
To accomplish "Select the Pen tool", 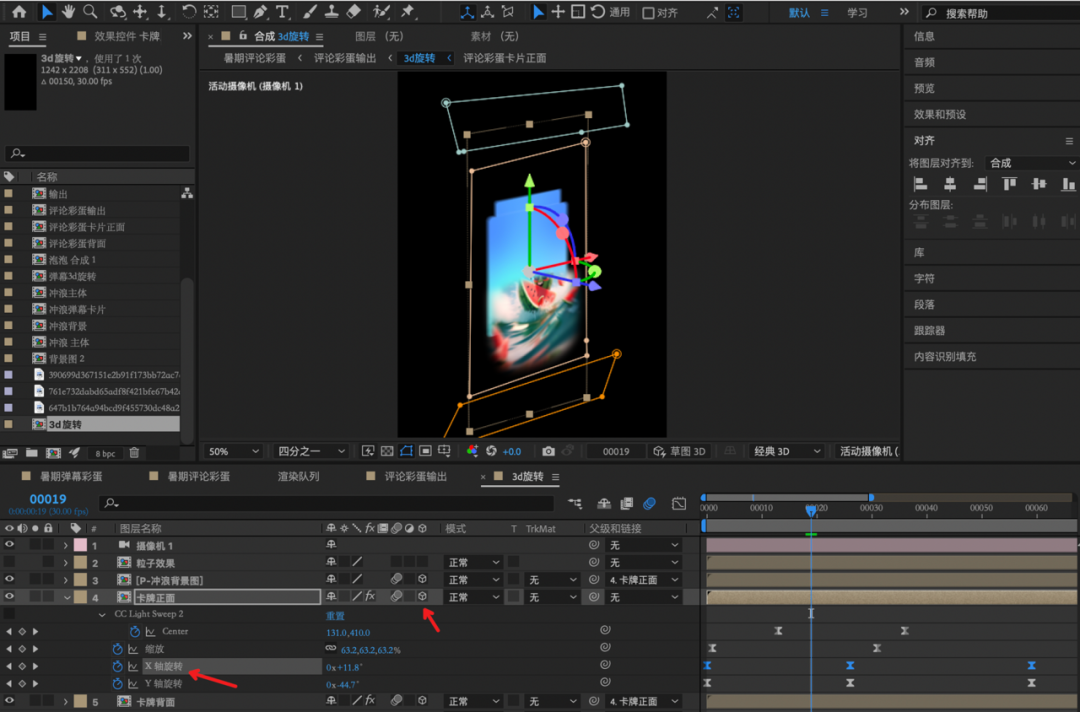I will [x=260, y=12].
